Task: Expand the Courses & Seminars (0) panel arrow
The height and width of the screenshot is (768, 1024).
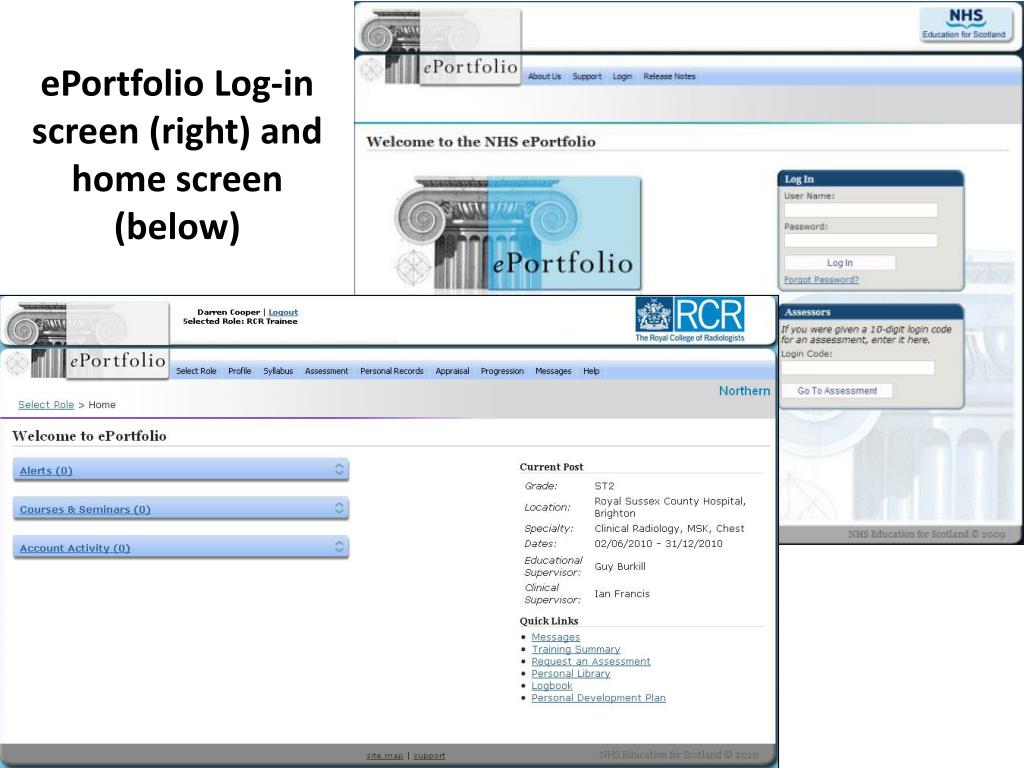Action: point(339,507)
